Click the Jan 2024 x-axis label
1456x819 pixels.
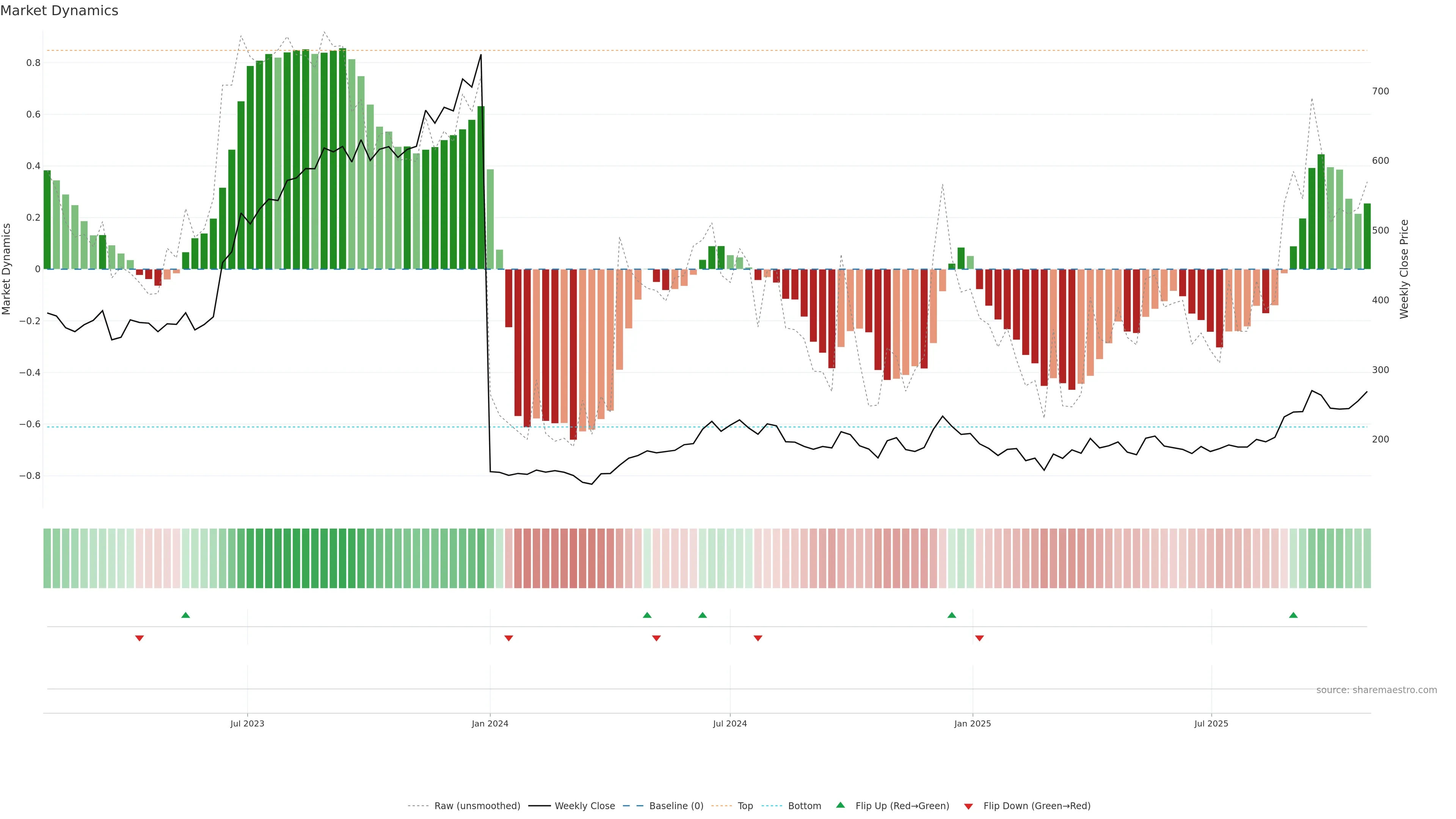[490, 724]
